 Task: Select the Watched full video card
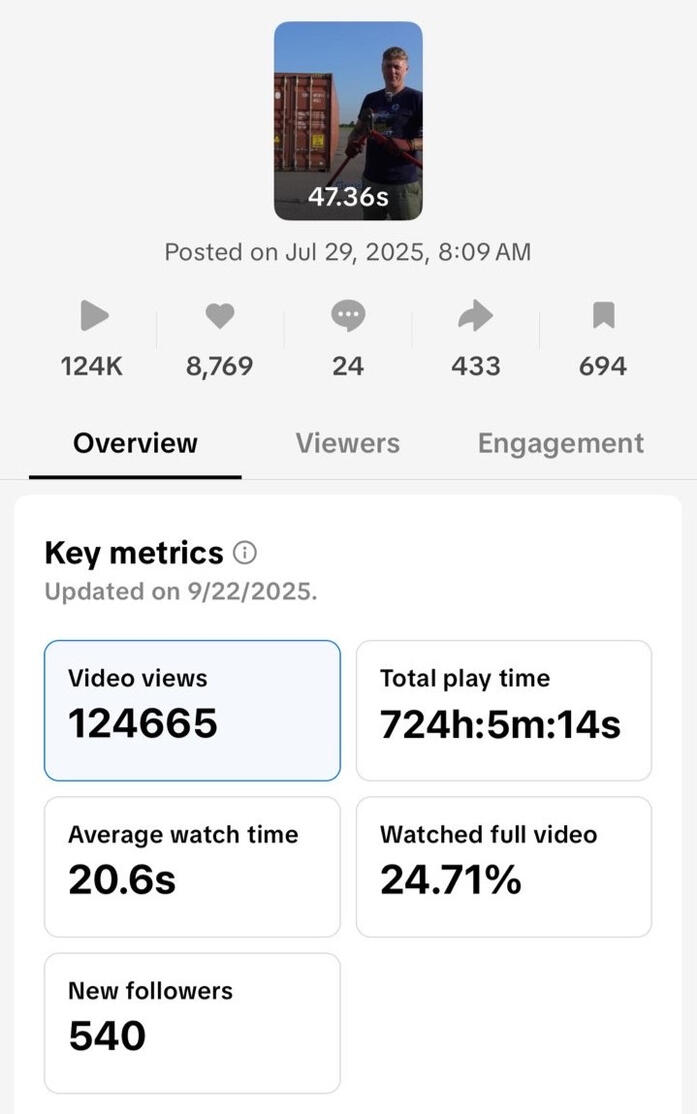(x=504, y=866)
